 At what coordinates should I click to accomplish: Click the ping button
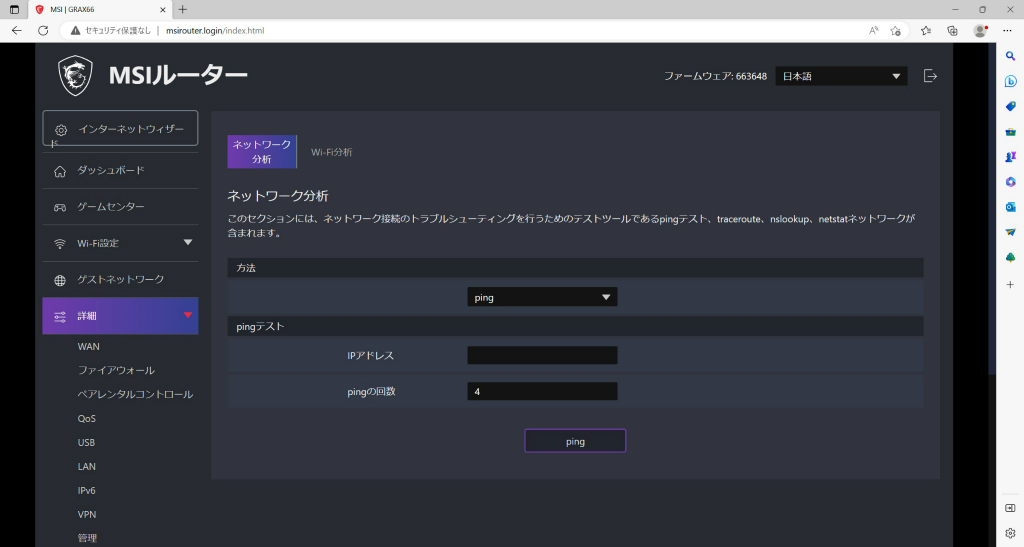coord(575,441)
